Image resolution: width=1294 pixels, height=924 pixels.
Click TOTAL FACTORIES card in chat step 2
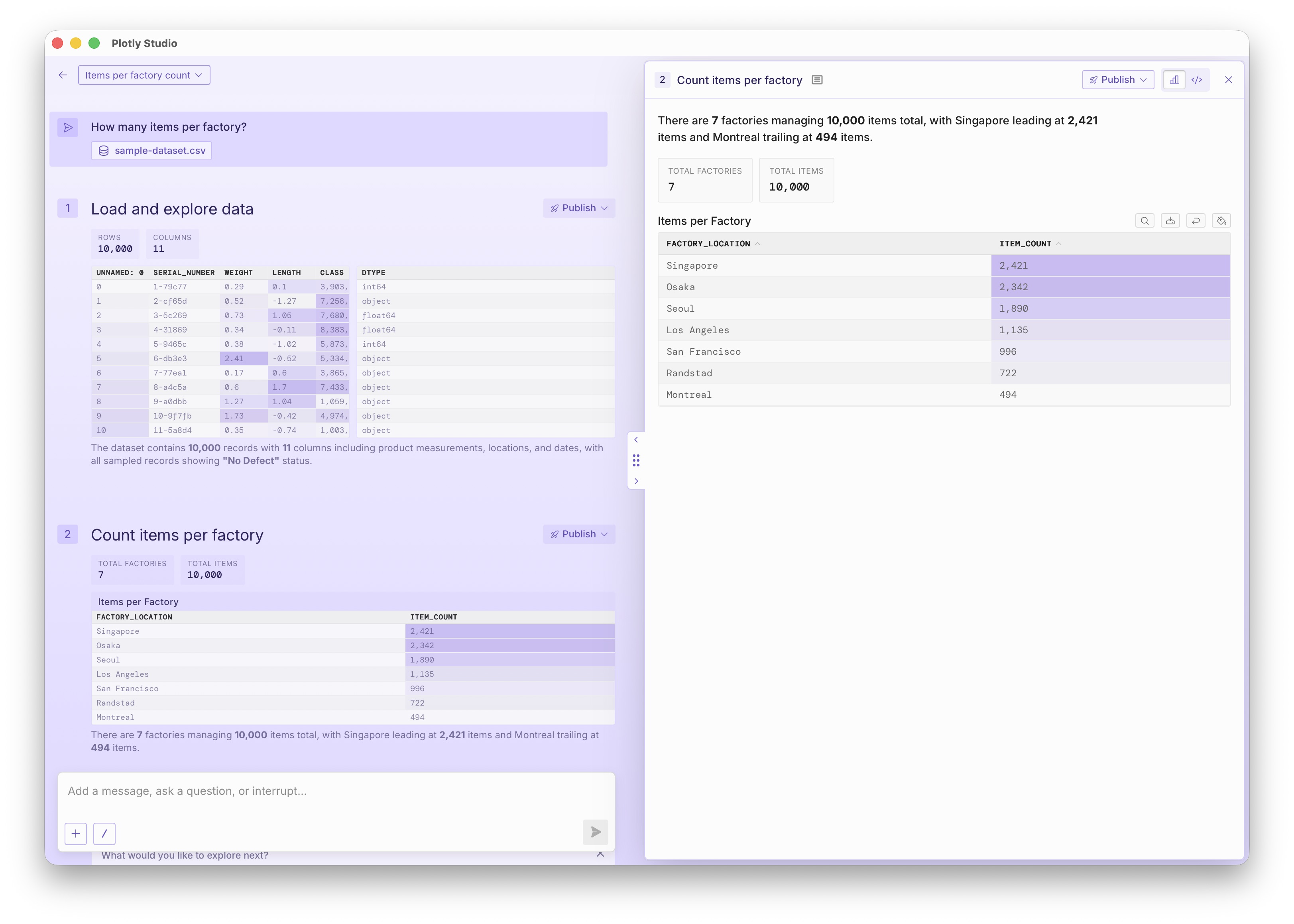click(132, 570)
